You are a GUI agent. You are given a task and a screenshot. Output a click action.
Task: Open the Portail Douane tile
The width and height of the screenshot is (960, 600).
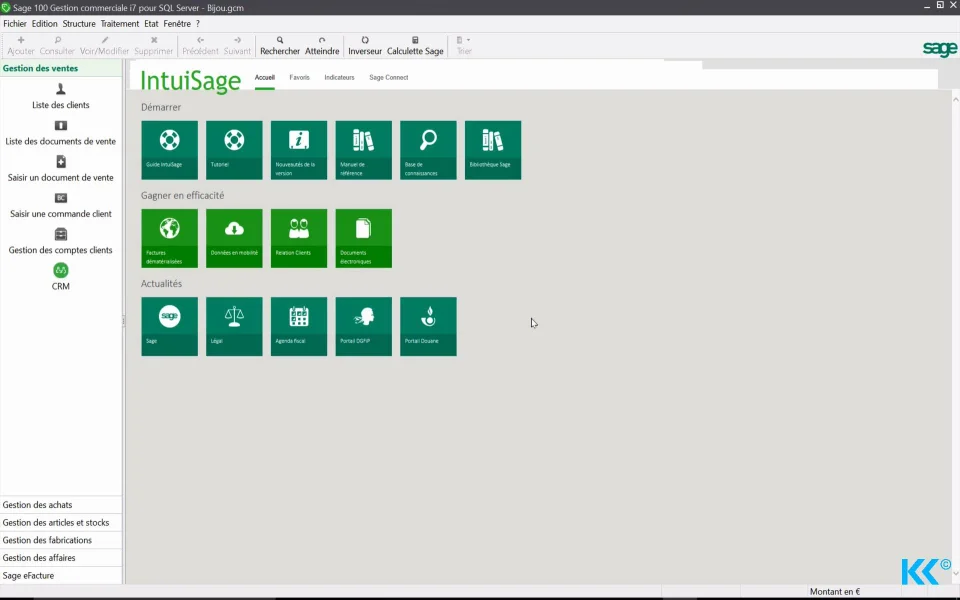click(428, 326)
